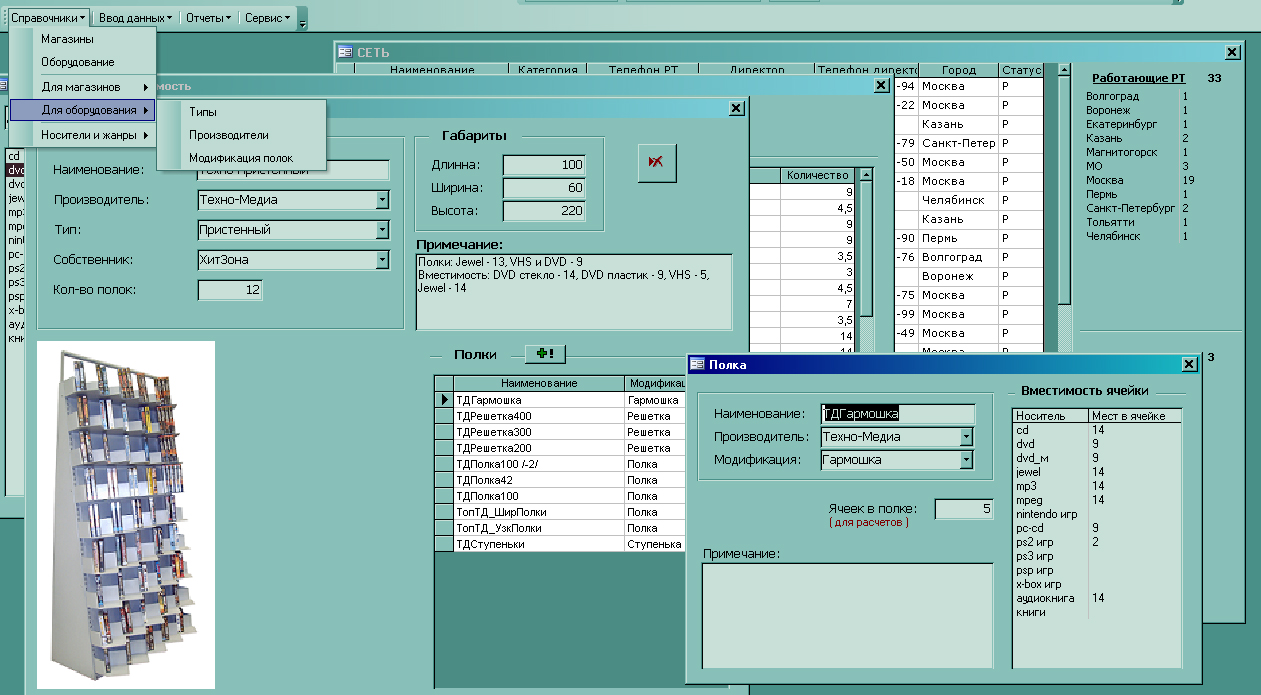Image resolution: width=1261 pixels, height=695 pixels.
Task: Open Модификация dropdown showing Гармошка
Action: (x=966, y=460)
